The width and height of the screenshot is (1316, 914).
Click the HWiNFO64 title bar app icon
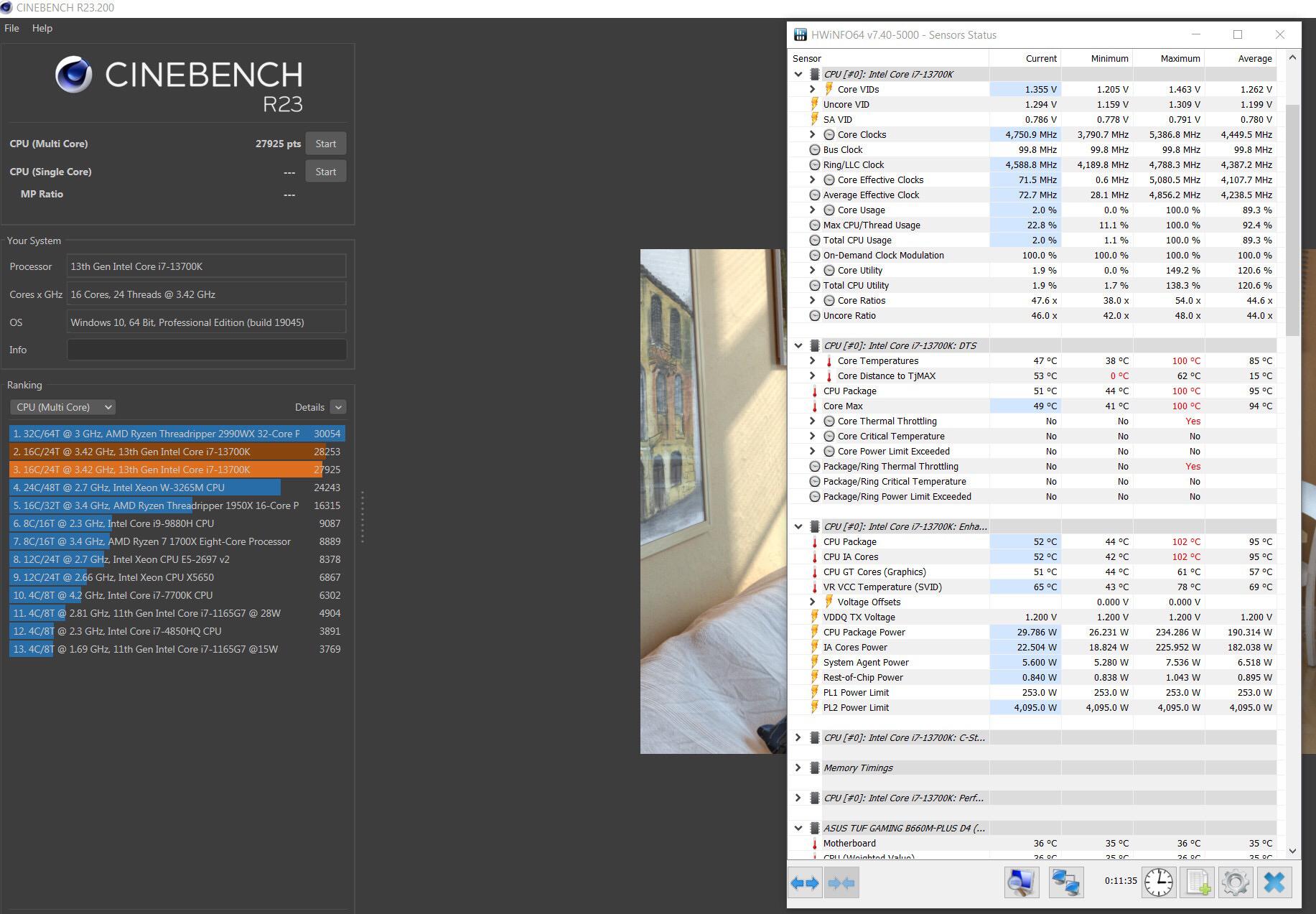tap(800, 34)
